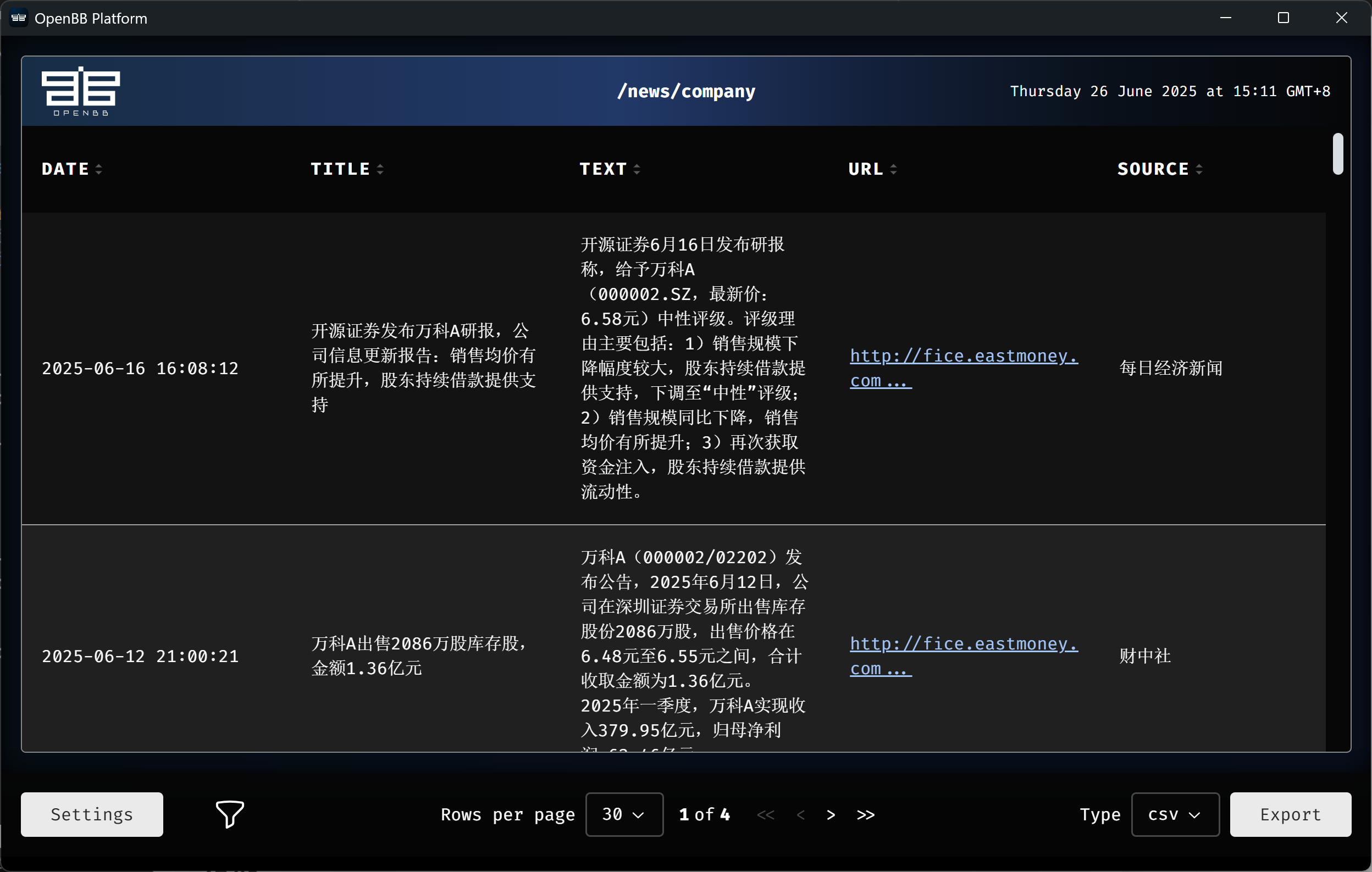Open the Settings button
The image size is (1372, 872).
click(x=92, y=814)
